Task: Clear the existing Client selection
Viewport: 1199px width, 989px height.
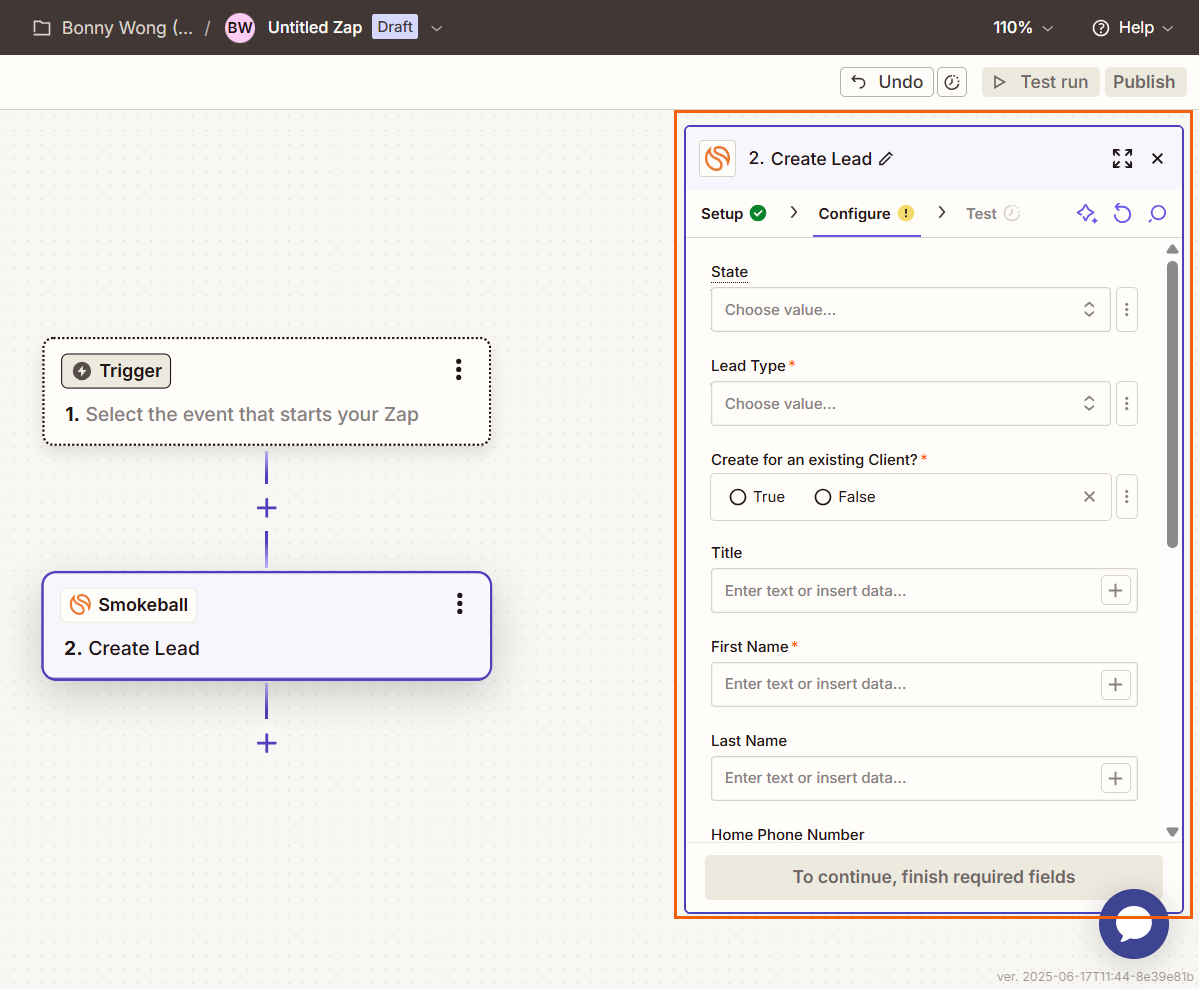Action: [1089, 497]
